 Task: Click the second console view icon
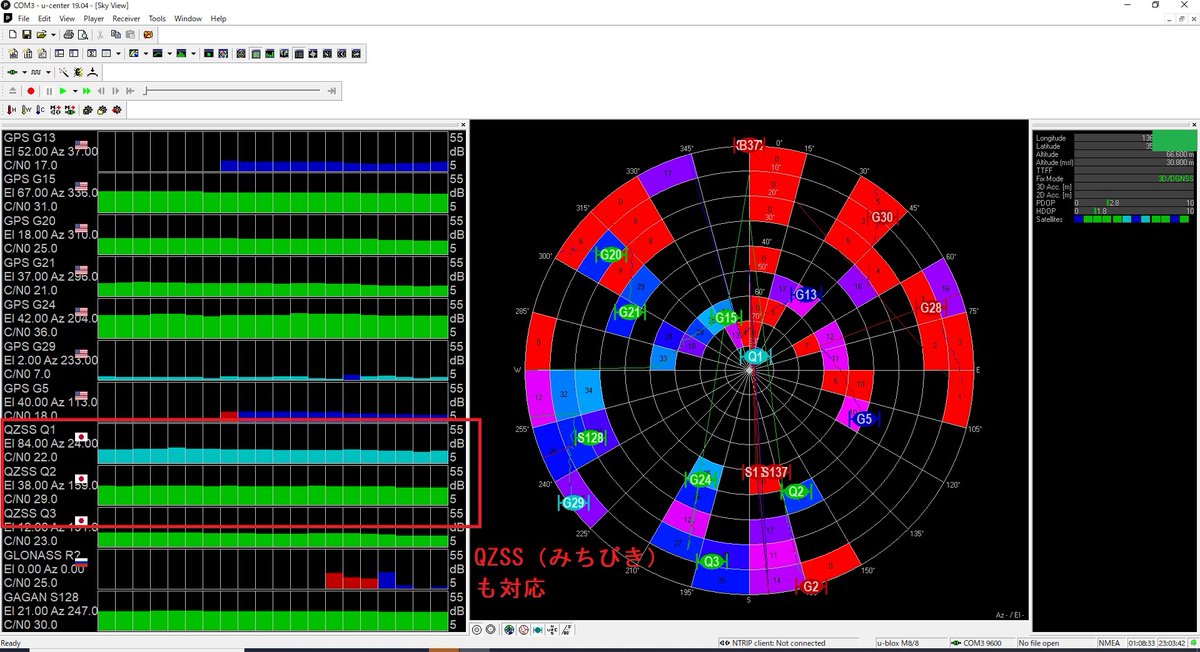click(28, 54)
